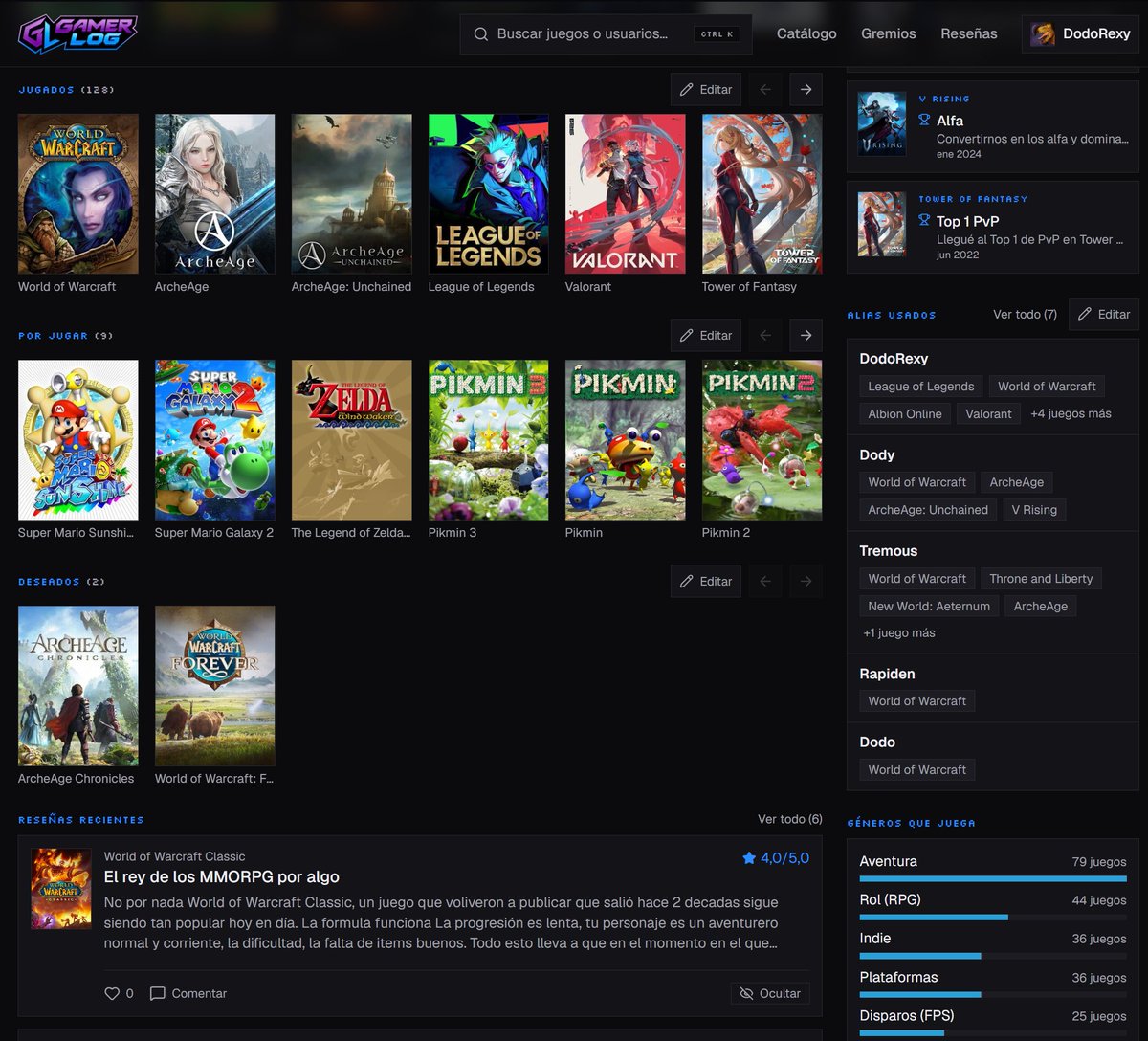Open the Valorant game cover
Screen dimensions: 1148x1041
pos(626,194)
